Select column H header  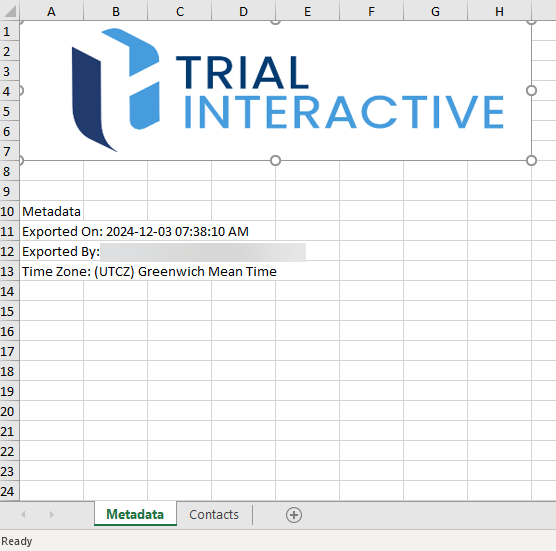tap(500, 11)
